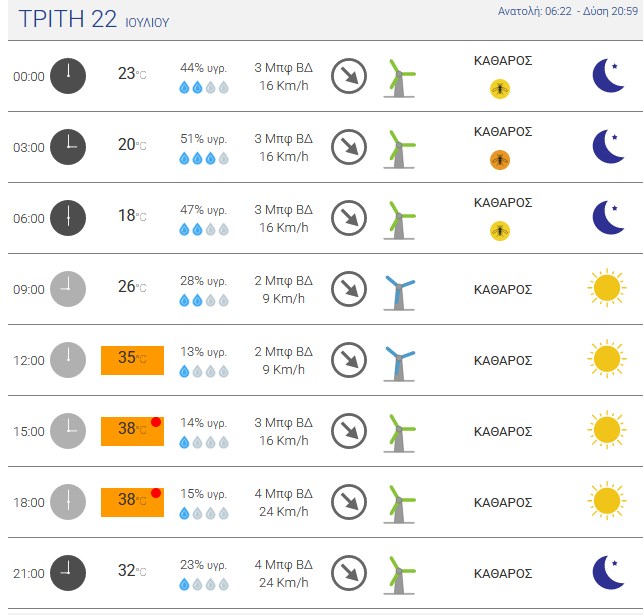Select the orange 35°C temperature box
This screenshot has width=644, height=615.
132,360
